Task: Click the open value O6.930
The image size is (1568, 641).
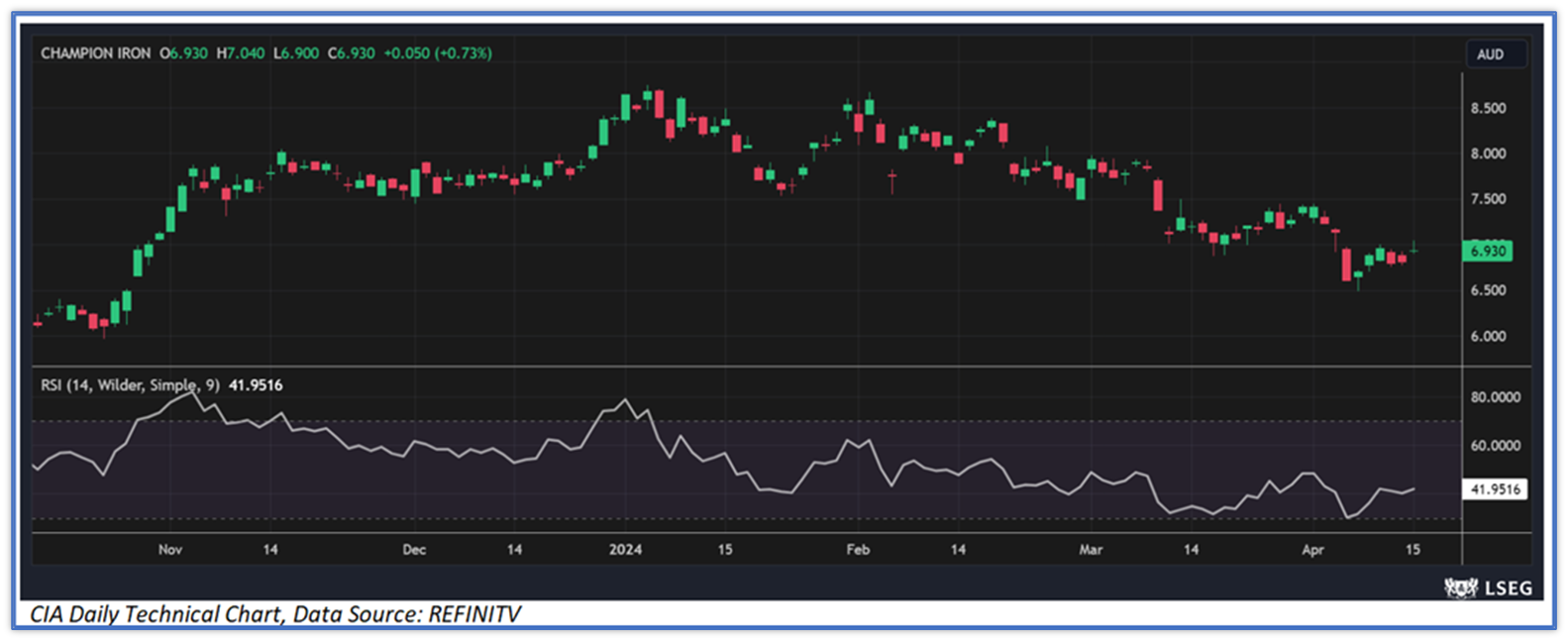Action: coord(184,53)
